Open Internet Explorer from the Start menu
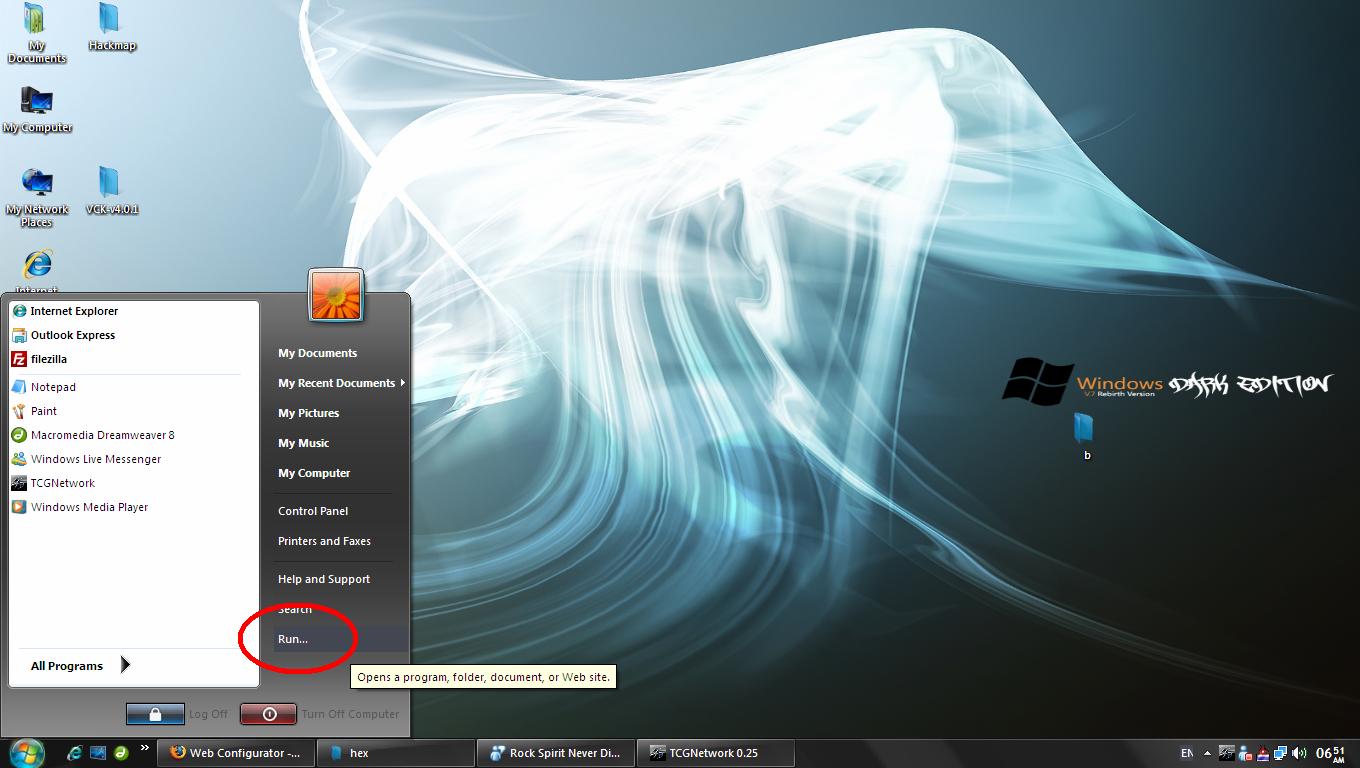The height and width of the screenshot is (768, 1360). tap(65, 311)
